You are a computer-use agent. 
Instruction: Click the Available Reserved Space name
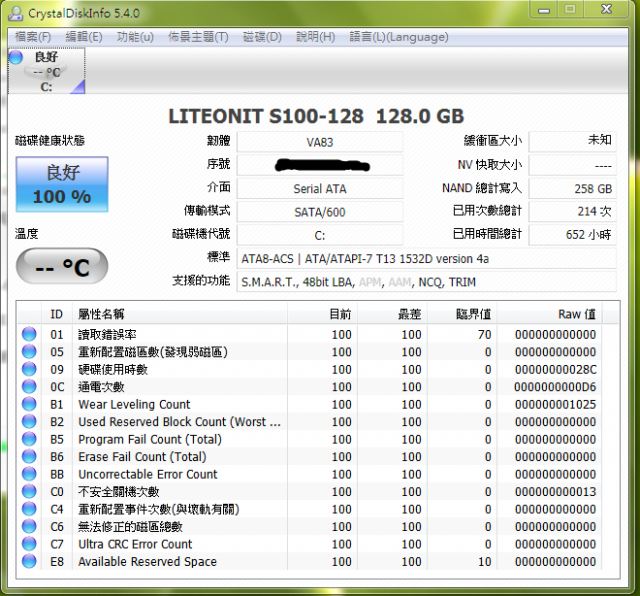(x=147, y=562)
